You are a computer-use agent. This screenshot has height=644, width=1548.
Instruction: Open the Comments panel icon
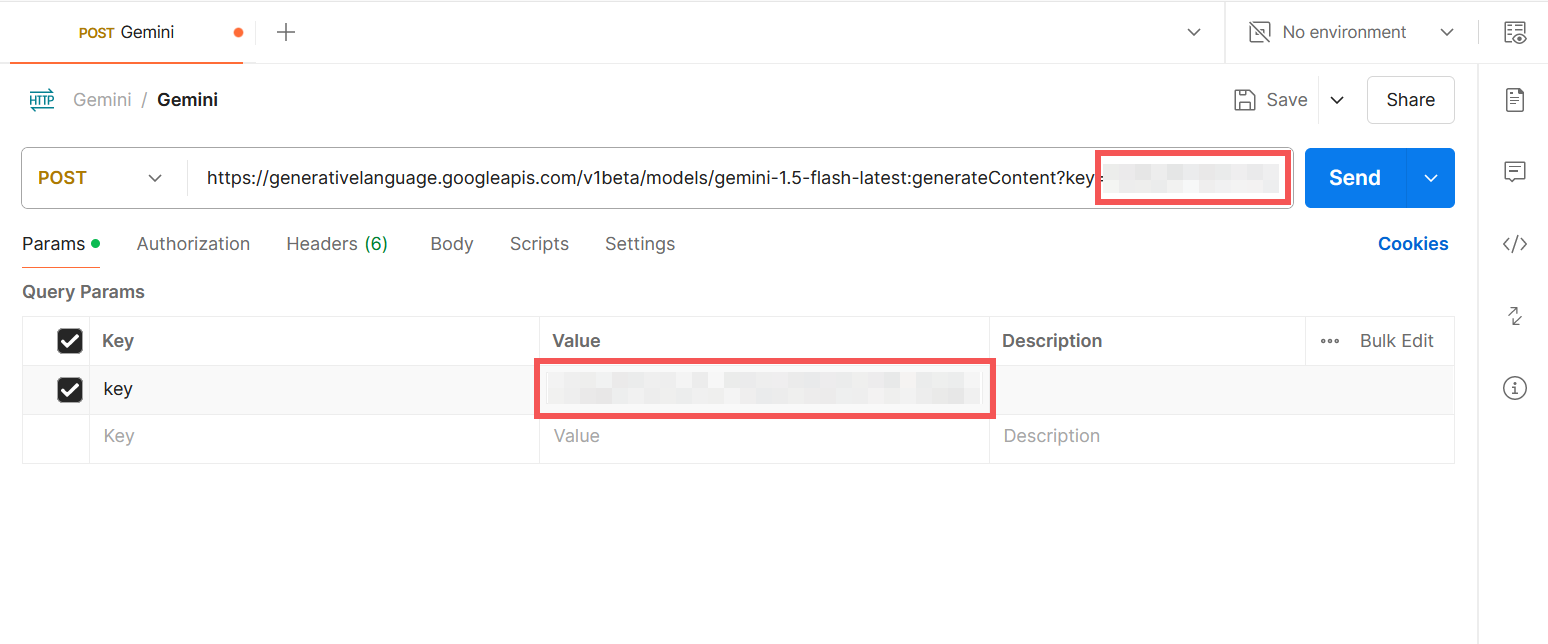point(1514,171)
